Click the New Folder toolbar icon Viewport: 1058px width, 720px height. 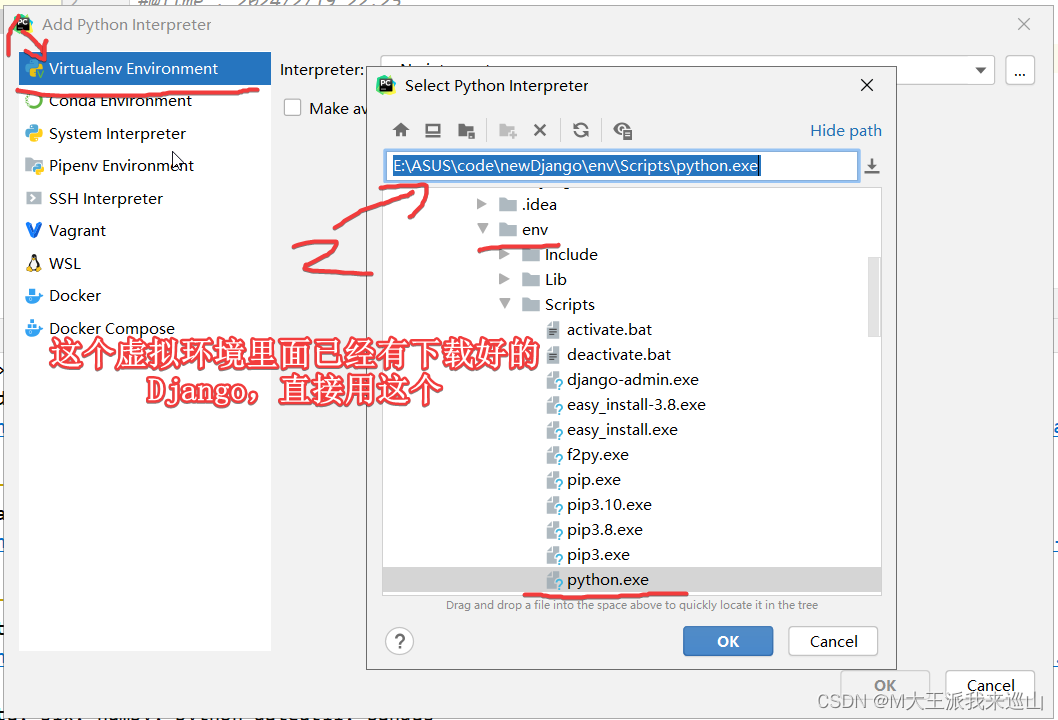(x=507, y=130)
